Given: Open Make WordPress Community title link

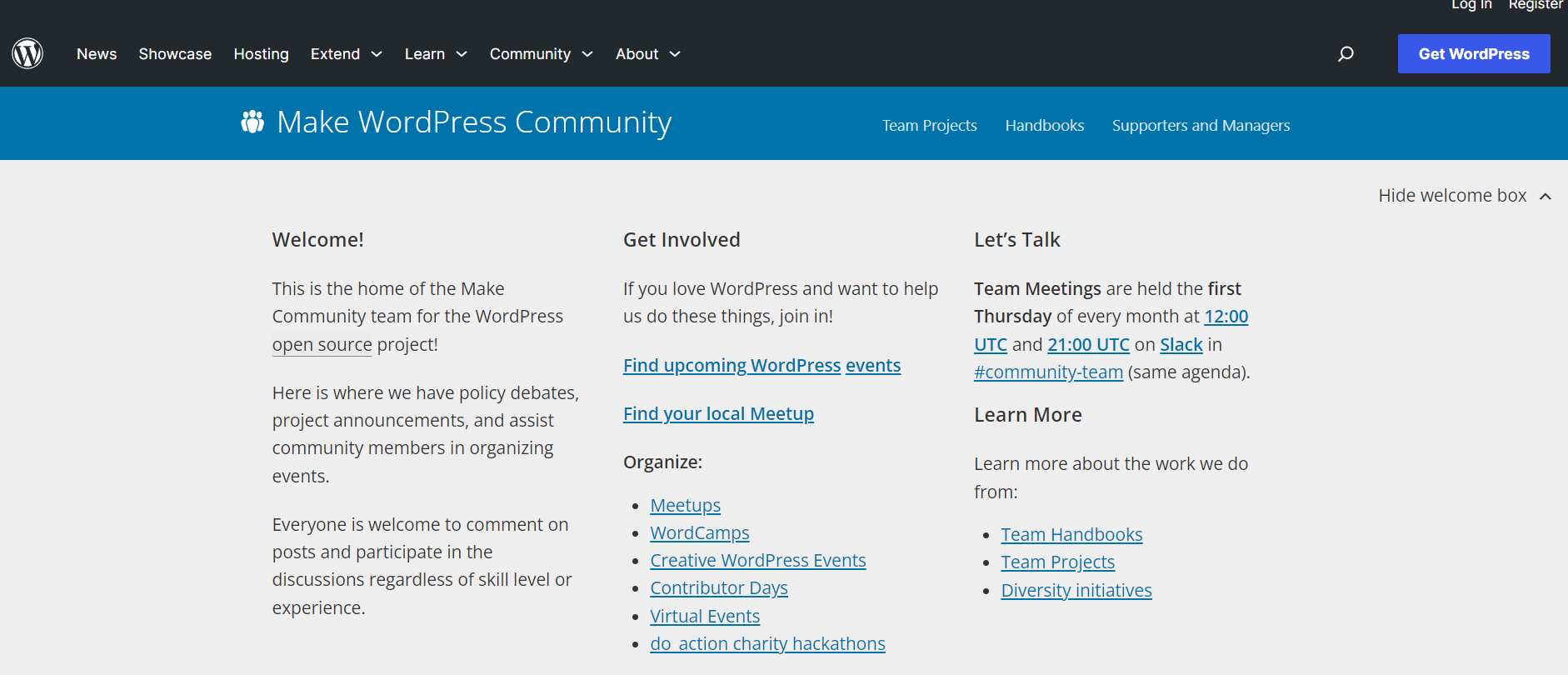Looking at the screenshot, I should coord(474,122).
